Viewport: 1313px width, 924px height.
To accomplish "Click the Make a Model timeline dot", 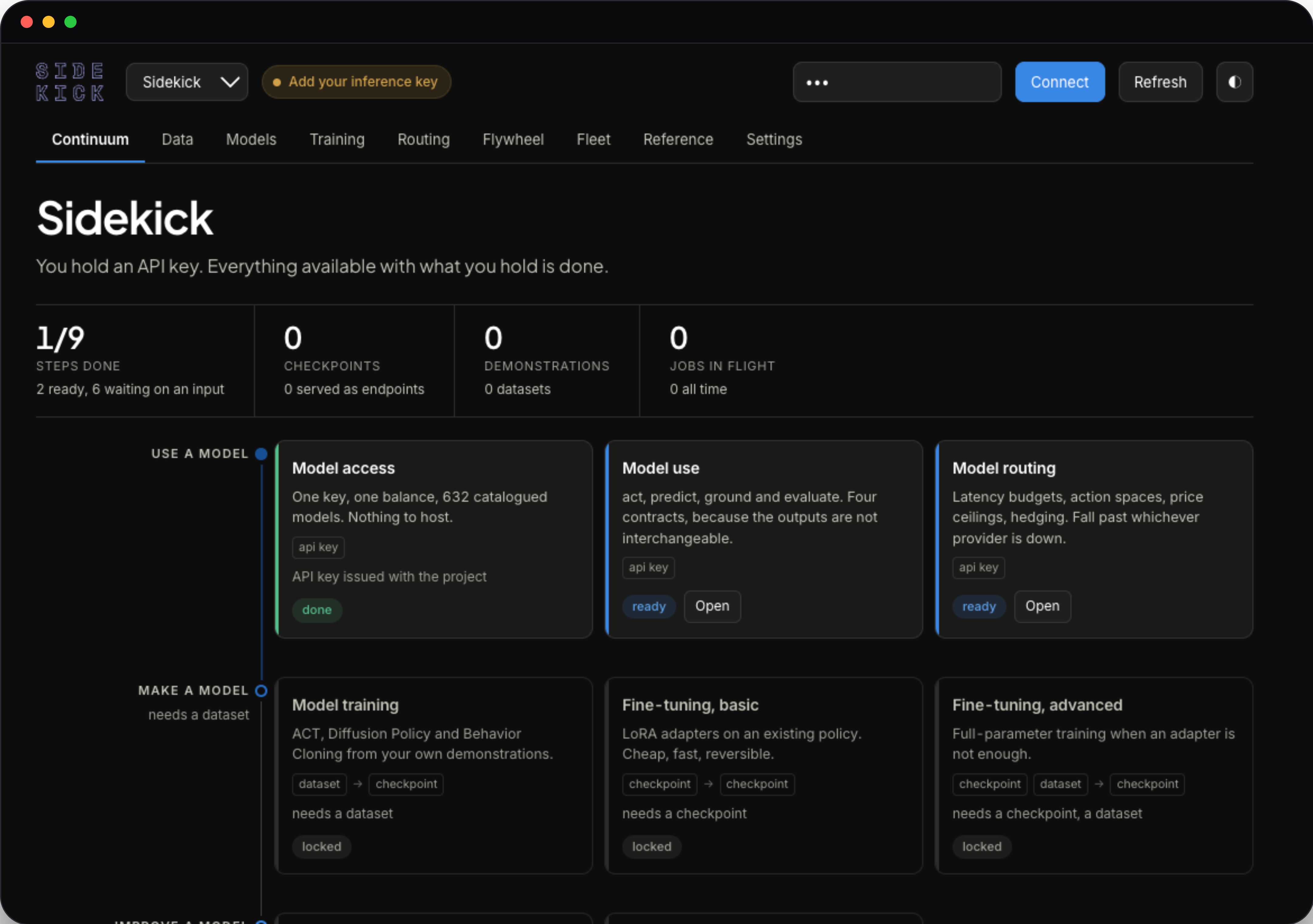I will tap(261, 691).
